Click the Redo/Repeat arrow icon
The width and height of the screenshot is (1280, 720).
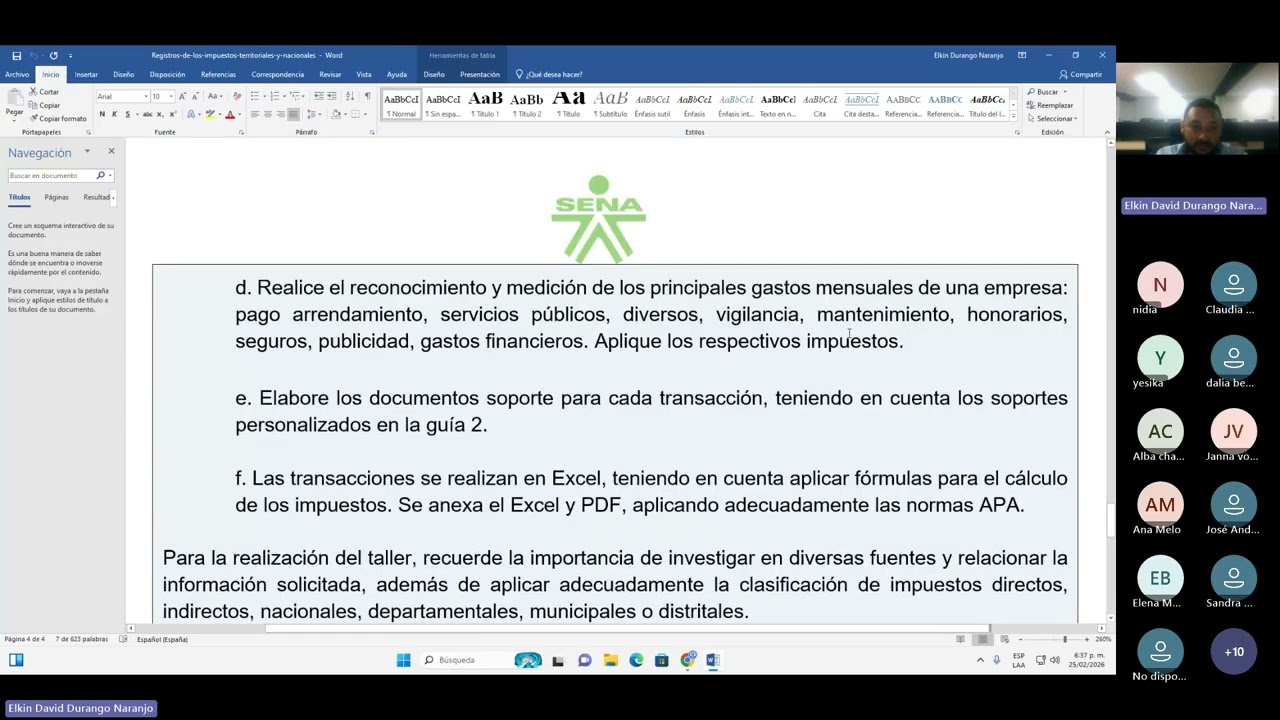[x=53, y=55]
